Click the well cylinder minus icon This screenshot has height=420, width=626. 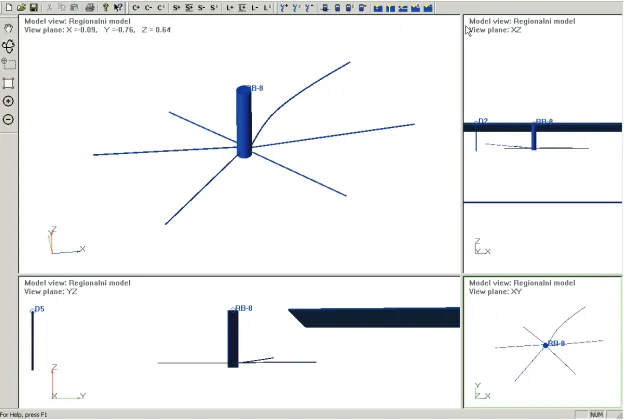click(x=362, y=8)
